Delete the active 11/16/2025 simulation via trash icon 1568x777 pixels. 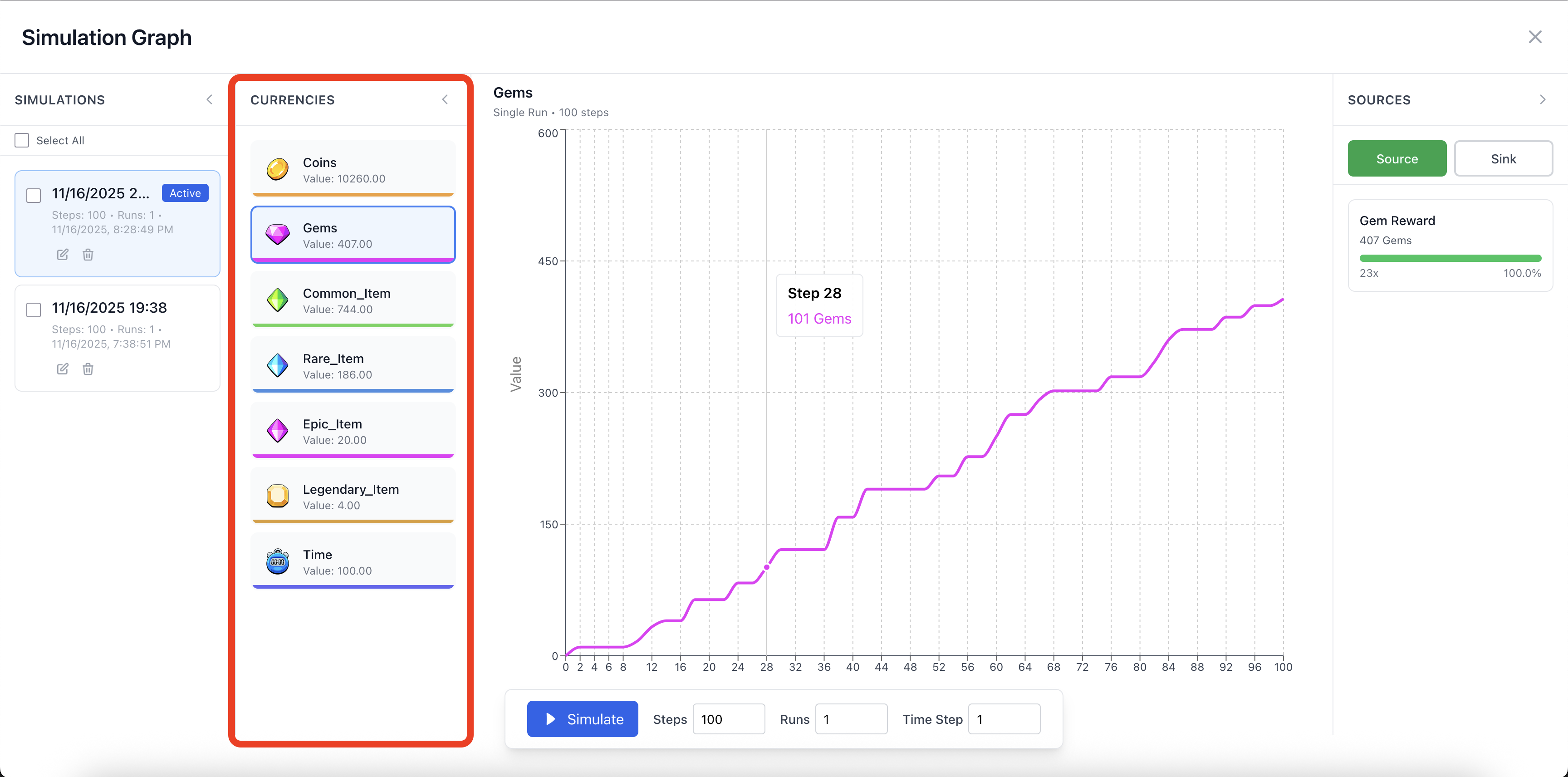click(88, 255)
